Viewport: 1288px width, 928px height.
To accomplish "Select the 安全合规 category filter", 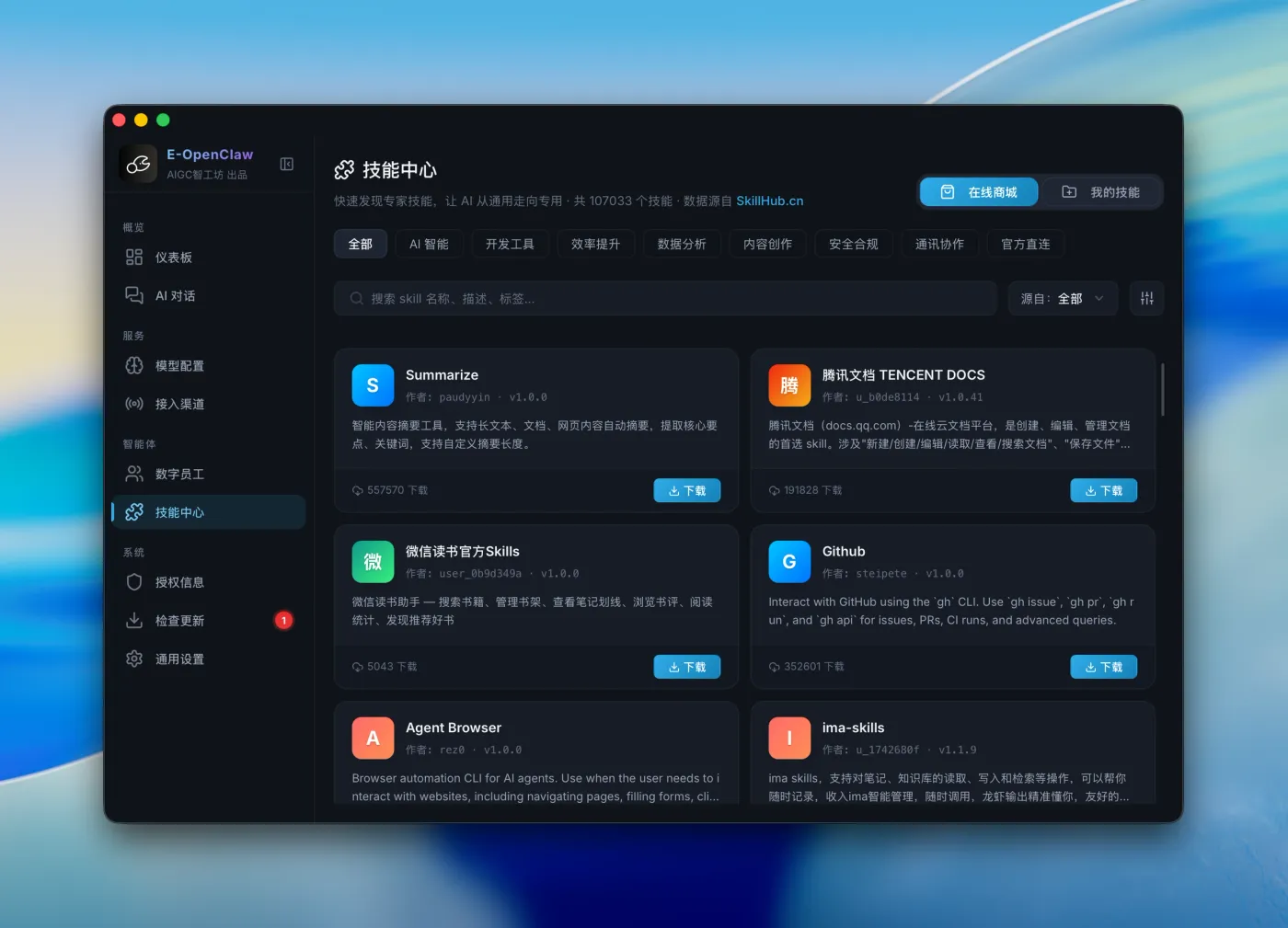I will click(x=854, y=244).
